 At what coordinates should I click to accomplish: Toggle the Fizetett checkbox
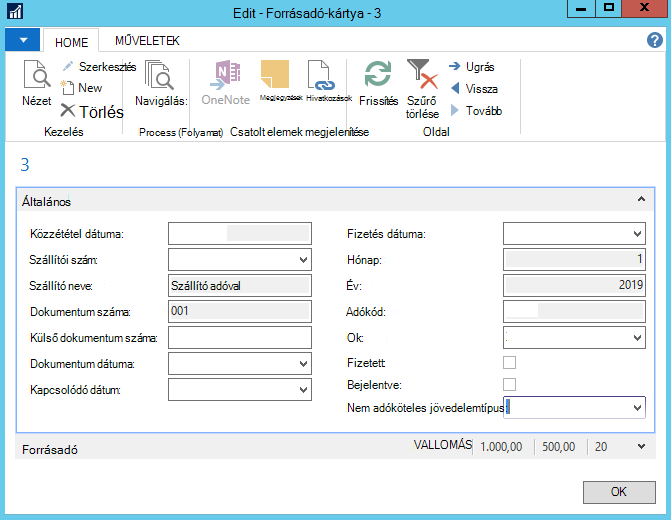pyautogui.click(x=509, y=363)
